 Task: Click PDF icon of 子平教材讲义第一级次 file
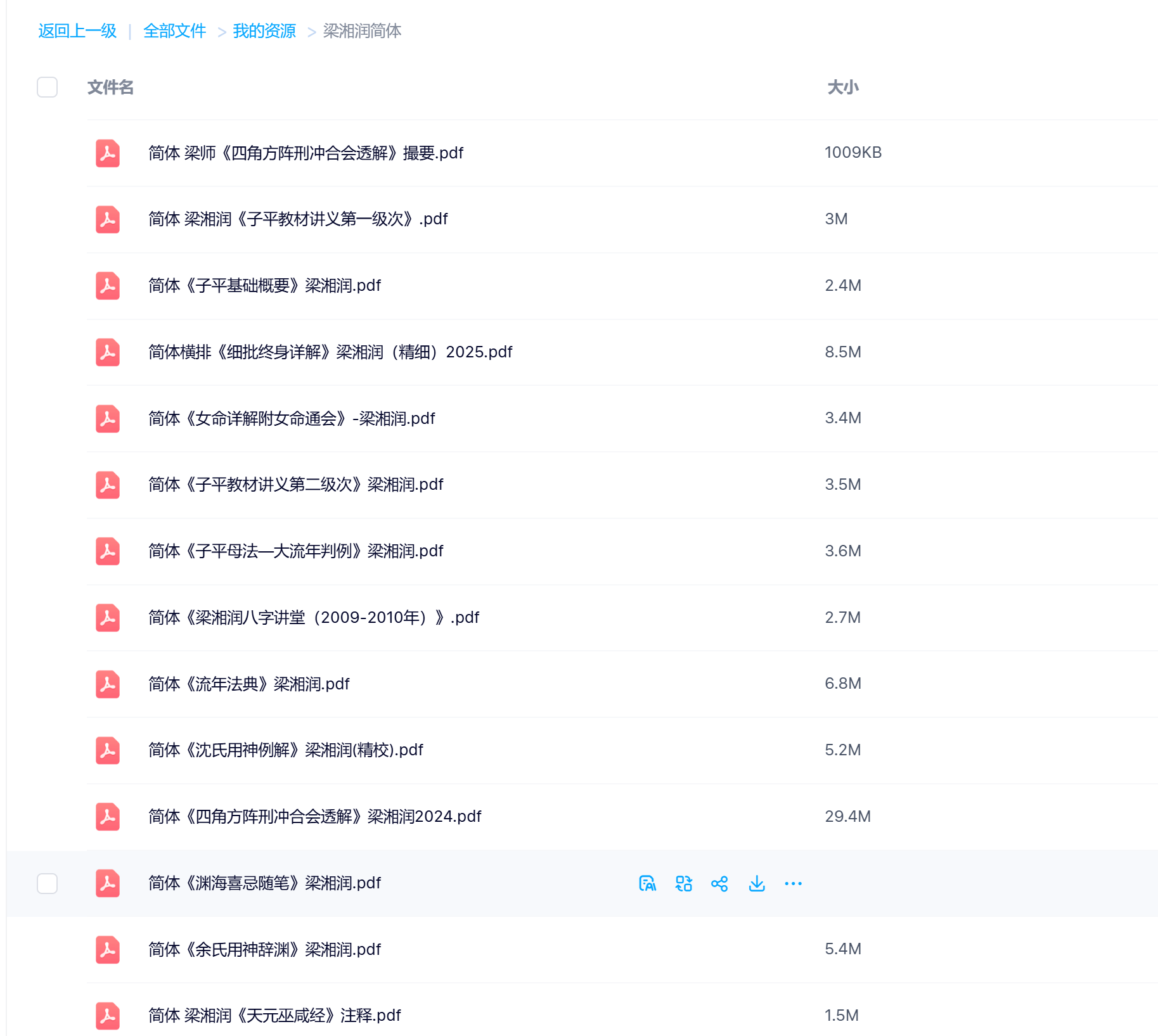108,219
